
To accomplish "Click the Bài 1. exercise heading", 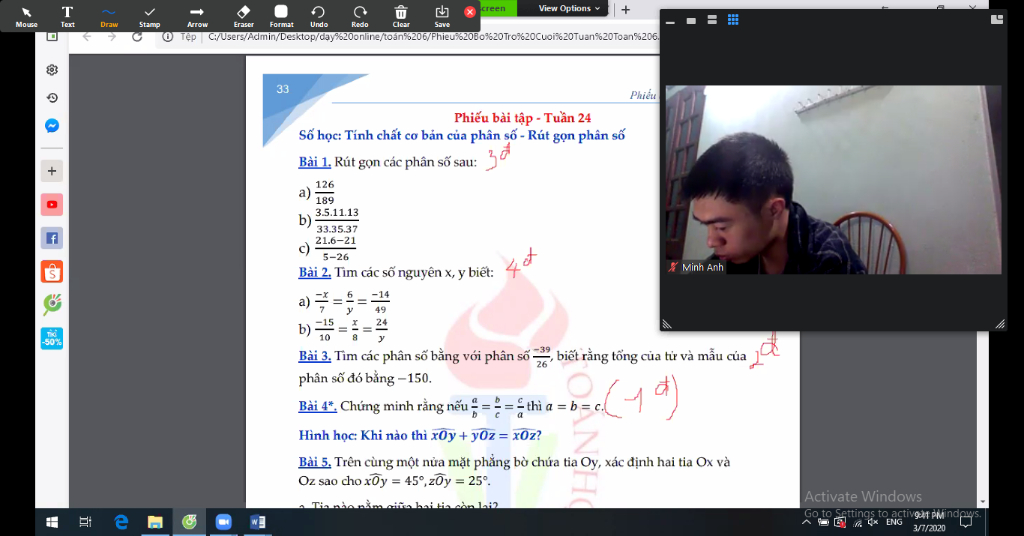I will [x=315, y=162].
